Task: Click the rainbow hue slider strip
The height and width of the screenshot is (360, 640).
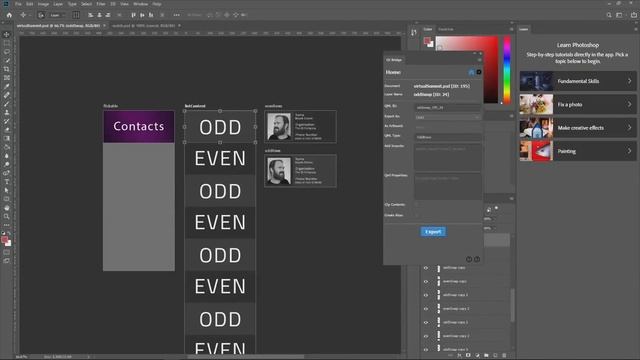Action: tap(507, 70)
